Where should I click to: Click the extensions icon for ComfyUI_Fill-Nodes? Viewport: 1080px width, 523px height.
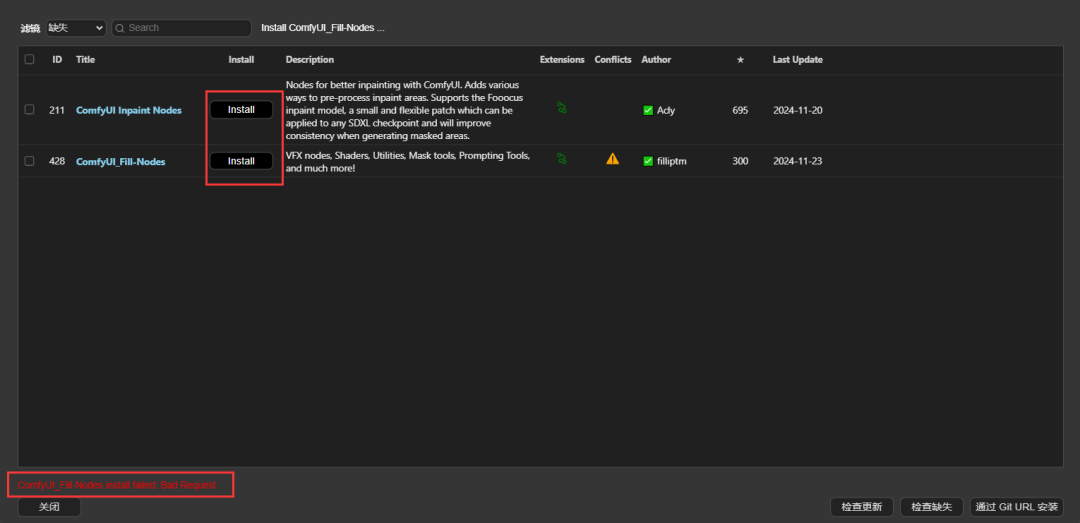pyautogui.click(x=562, y=158)
